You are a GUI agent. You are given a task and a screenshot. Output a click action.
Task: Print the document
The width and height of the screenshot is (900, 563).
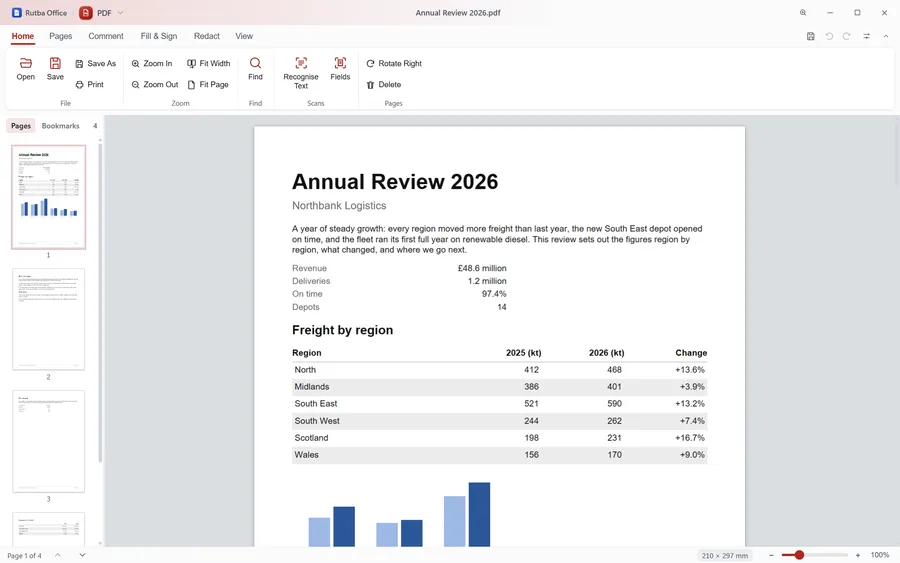pyautogui.click(x=90, y=84)
